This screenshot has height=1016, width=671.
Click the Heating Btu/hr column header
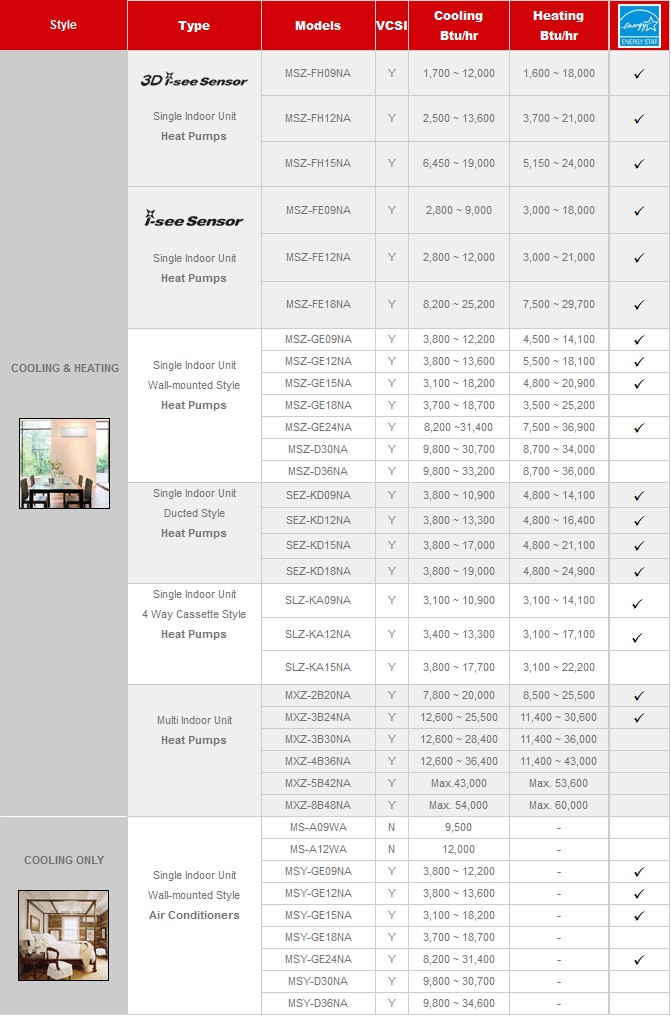coord(558,25)
